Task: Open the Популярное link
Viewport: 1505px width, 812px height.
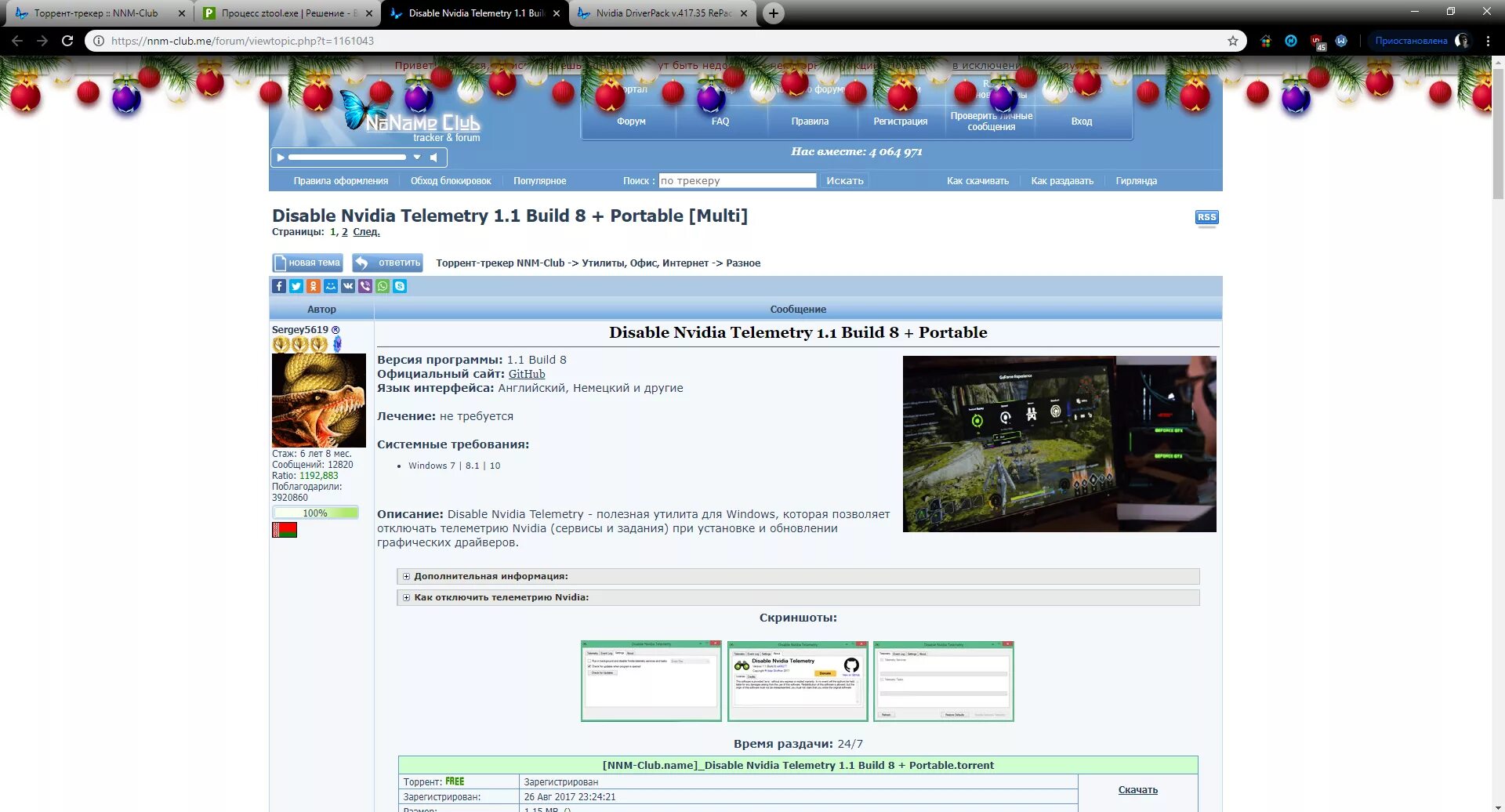Action: (x=539, y=181)
